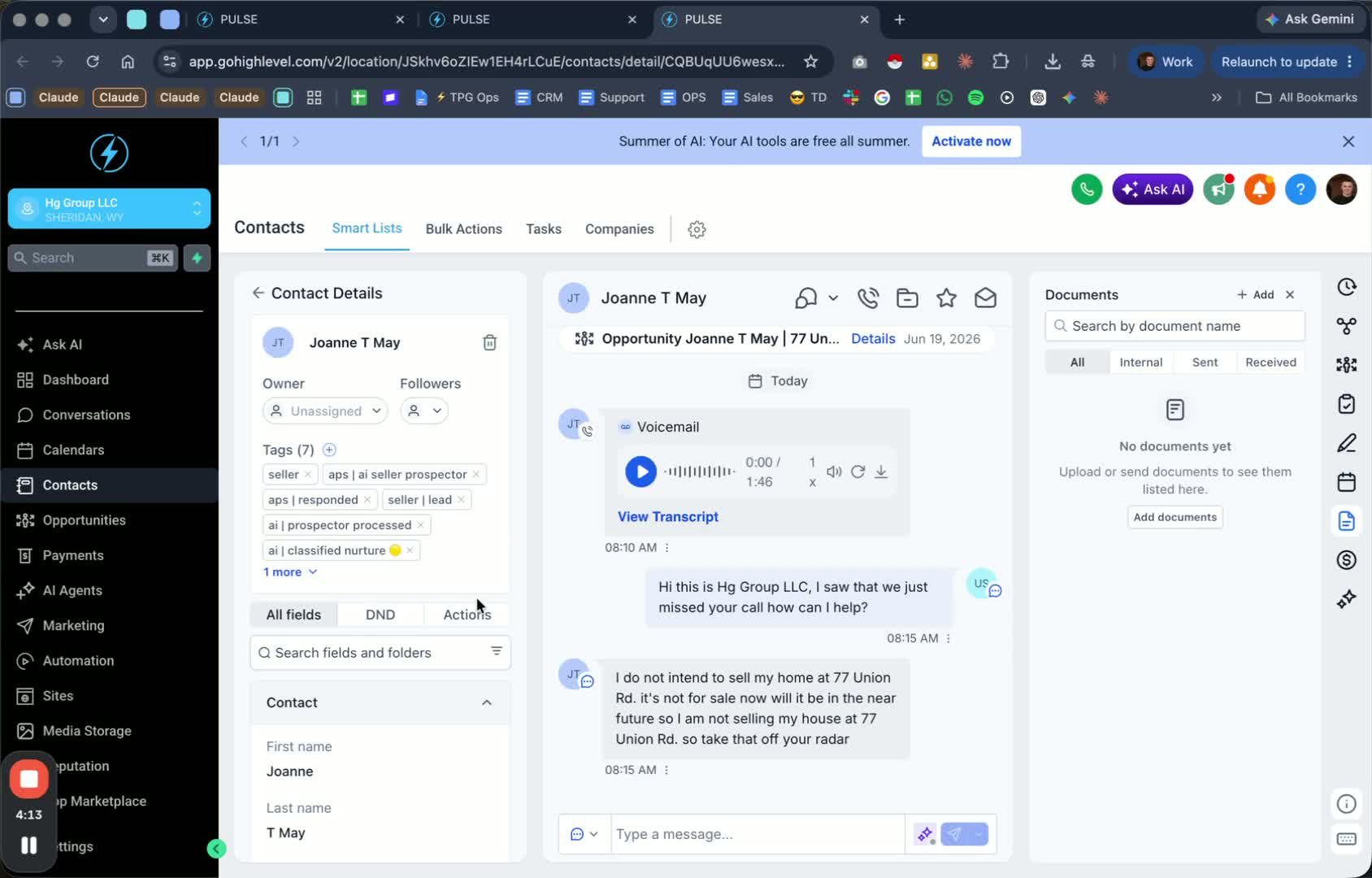The width and height of the screenshot is (1372, 878).
Task: Click the Activate now button
Action: [971, 141]
